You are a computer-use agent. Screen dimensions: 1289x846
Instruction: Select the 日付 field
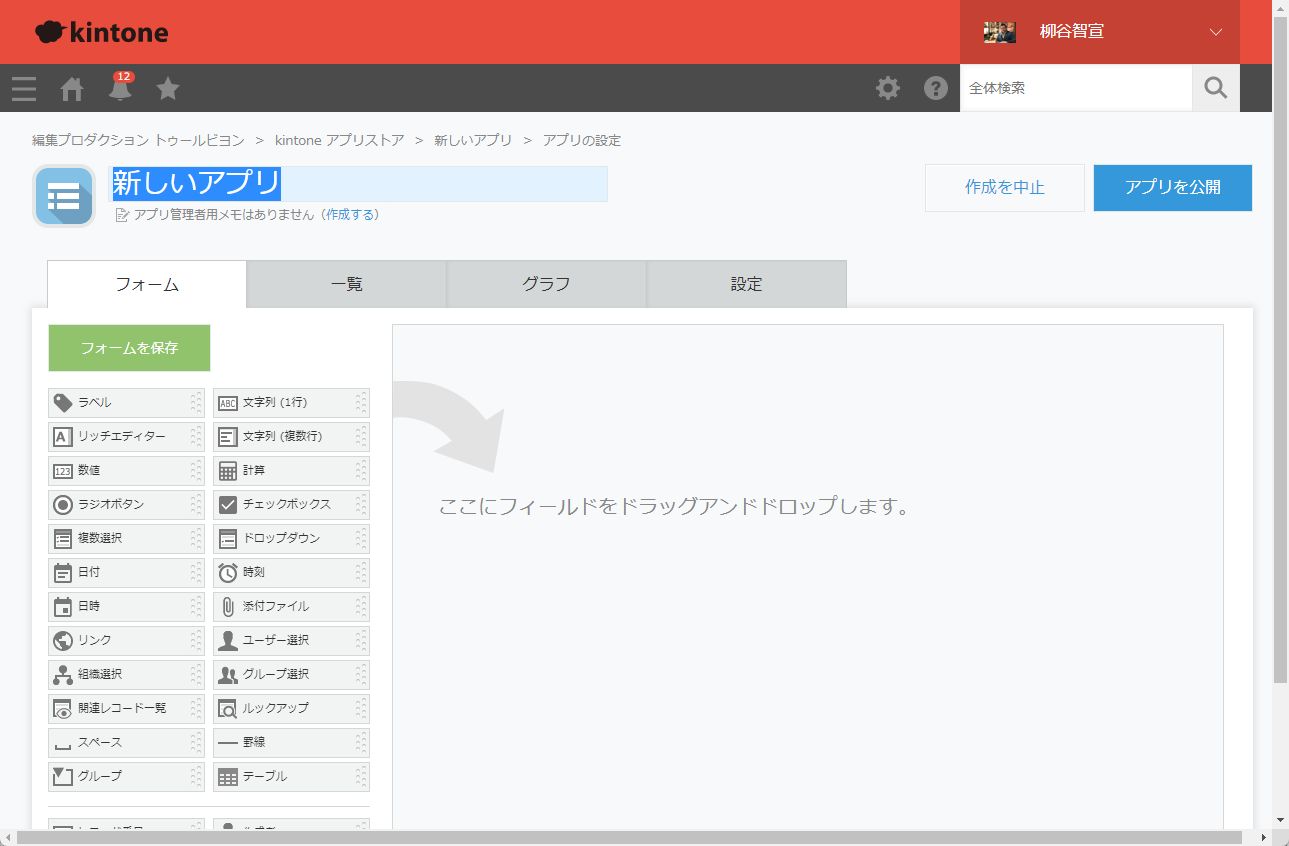click(x=126, y=573)
